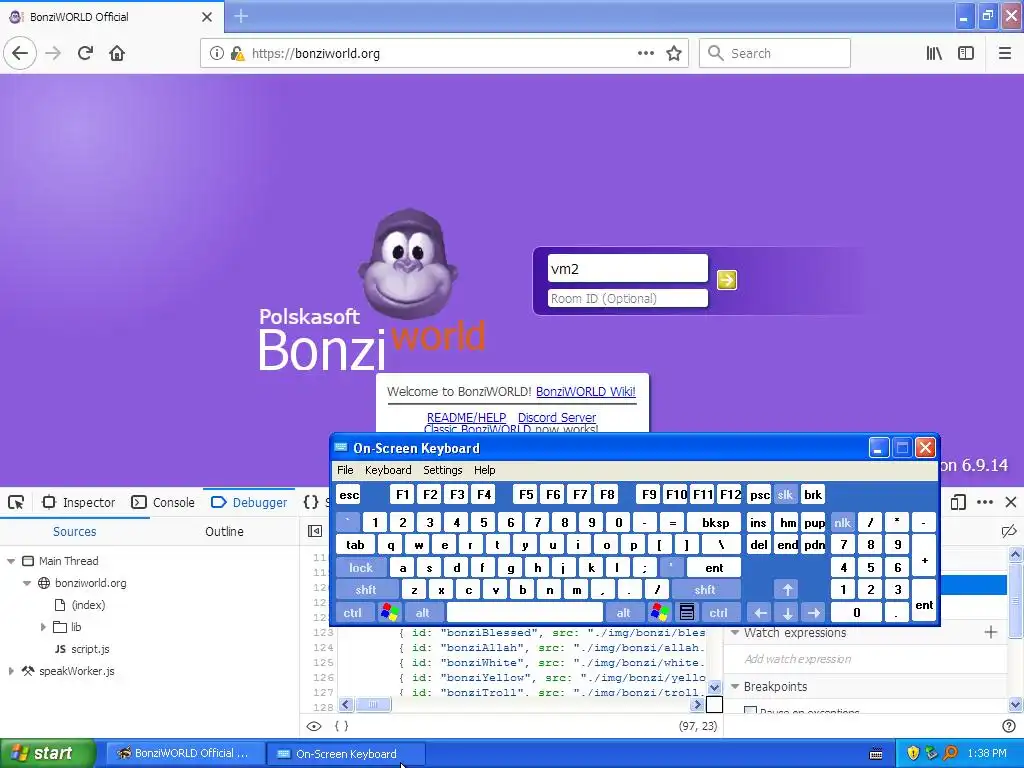Close the developer tools panel

click(1011, 502)
